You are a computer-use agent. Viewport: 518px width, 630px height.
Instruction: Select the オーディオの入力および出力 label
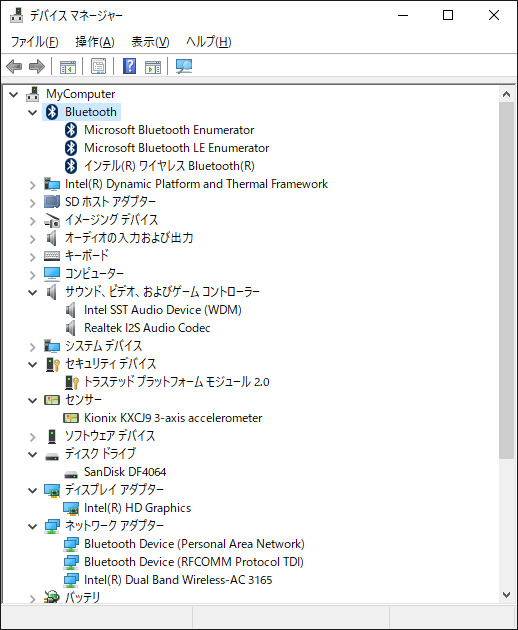point(129,238)
